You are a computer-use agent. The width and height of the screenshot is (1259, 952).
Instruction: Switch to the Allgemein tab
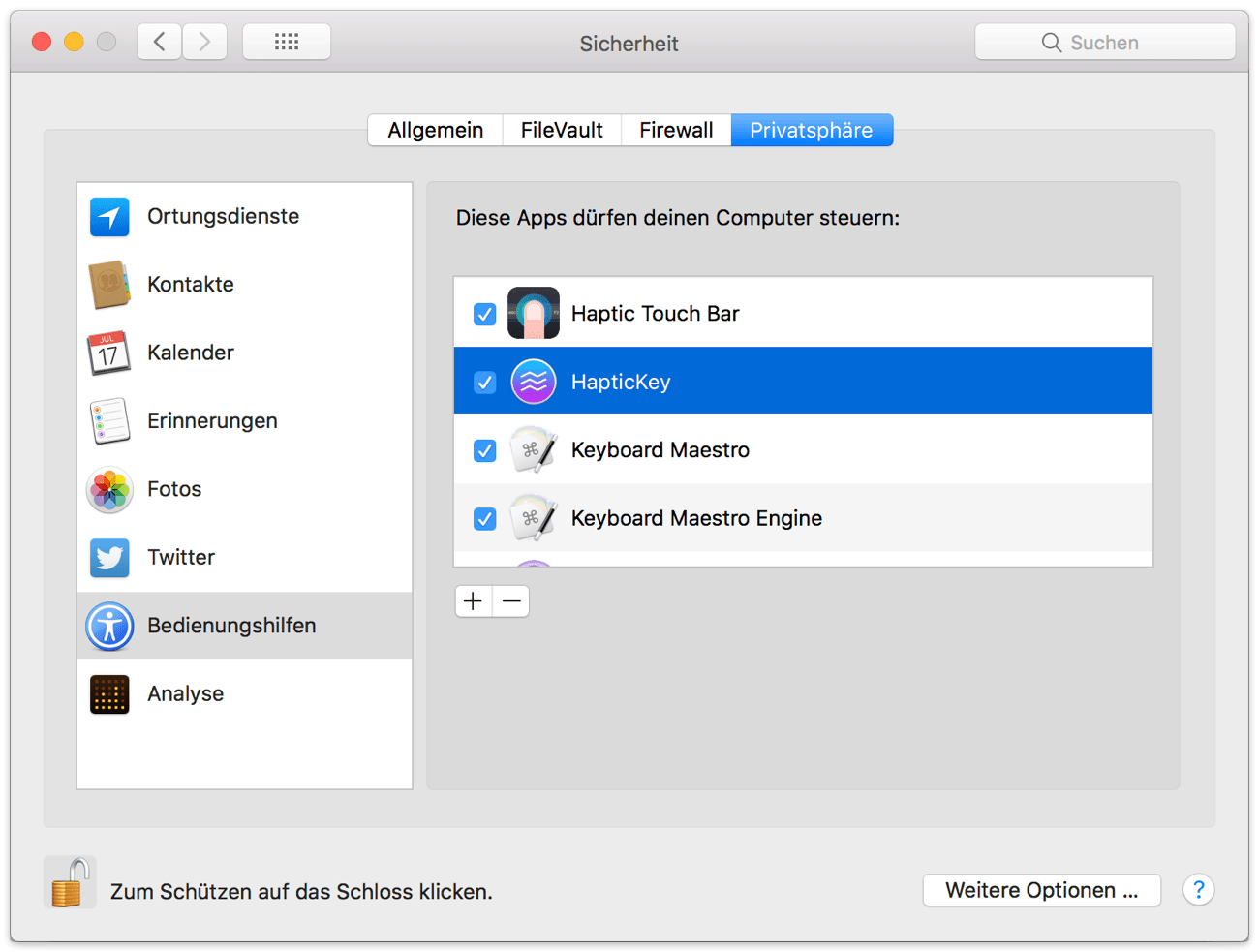point(436,130)
